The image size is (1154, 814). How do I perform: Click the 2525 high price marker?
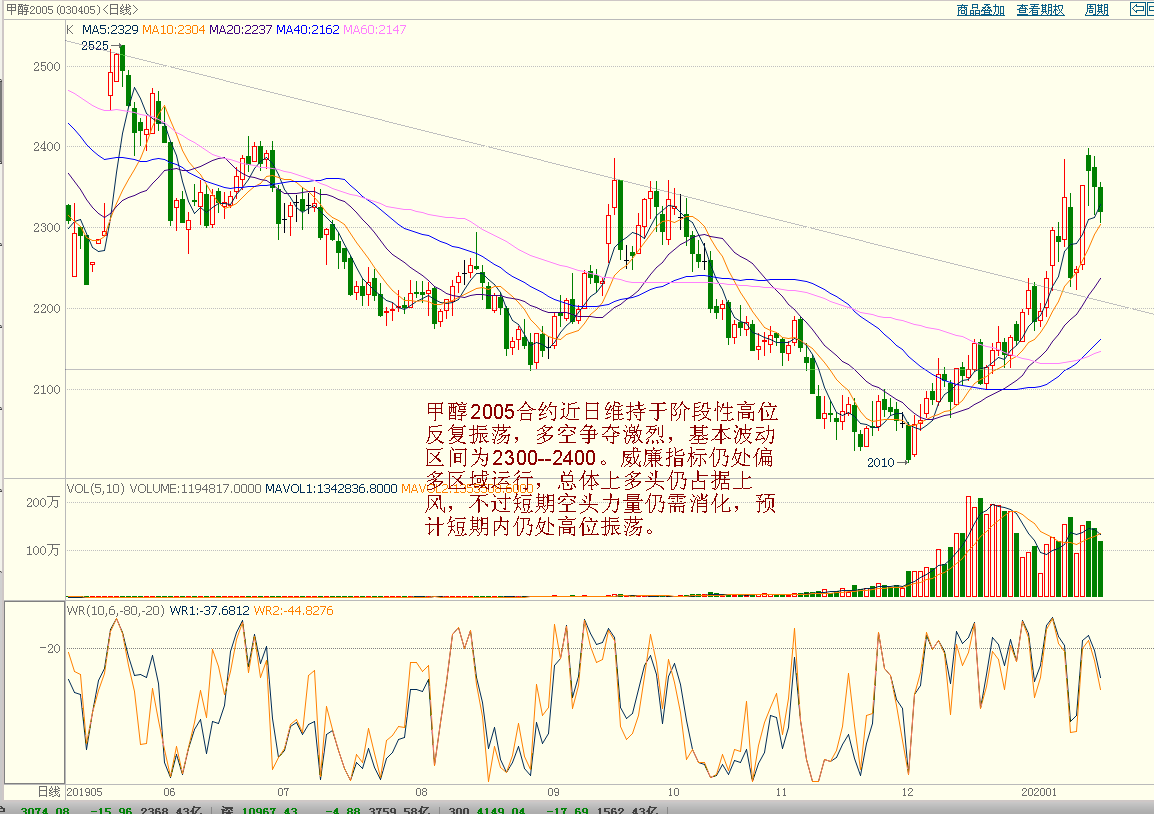[x=94, y=46]
